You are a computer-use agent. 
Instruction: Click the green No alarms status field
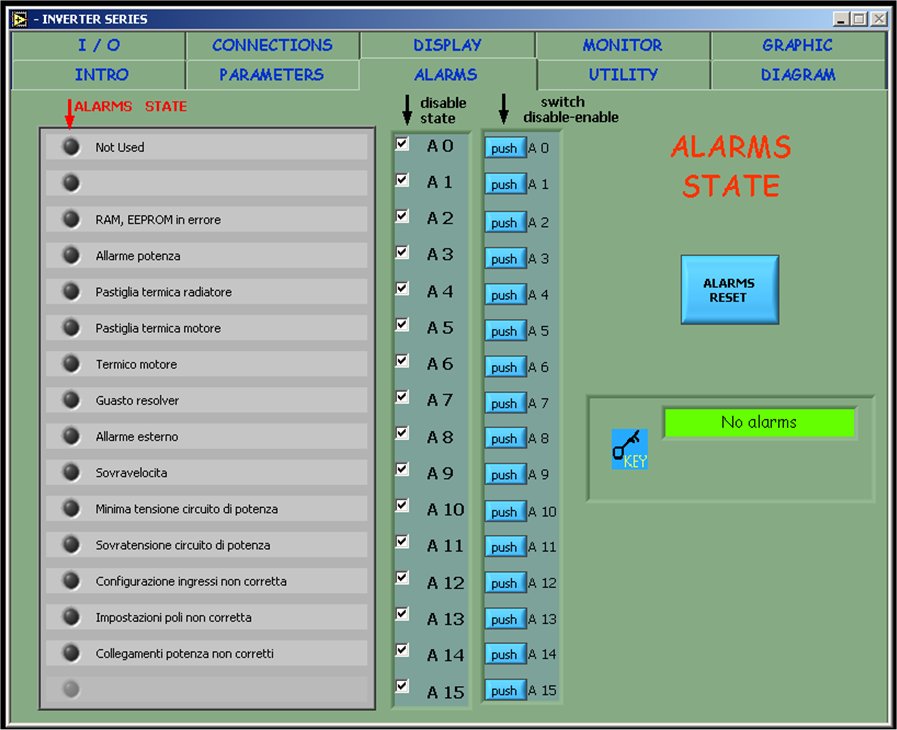759,423
